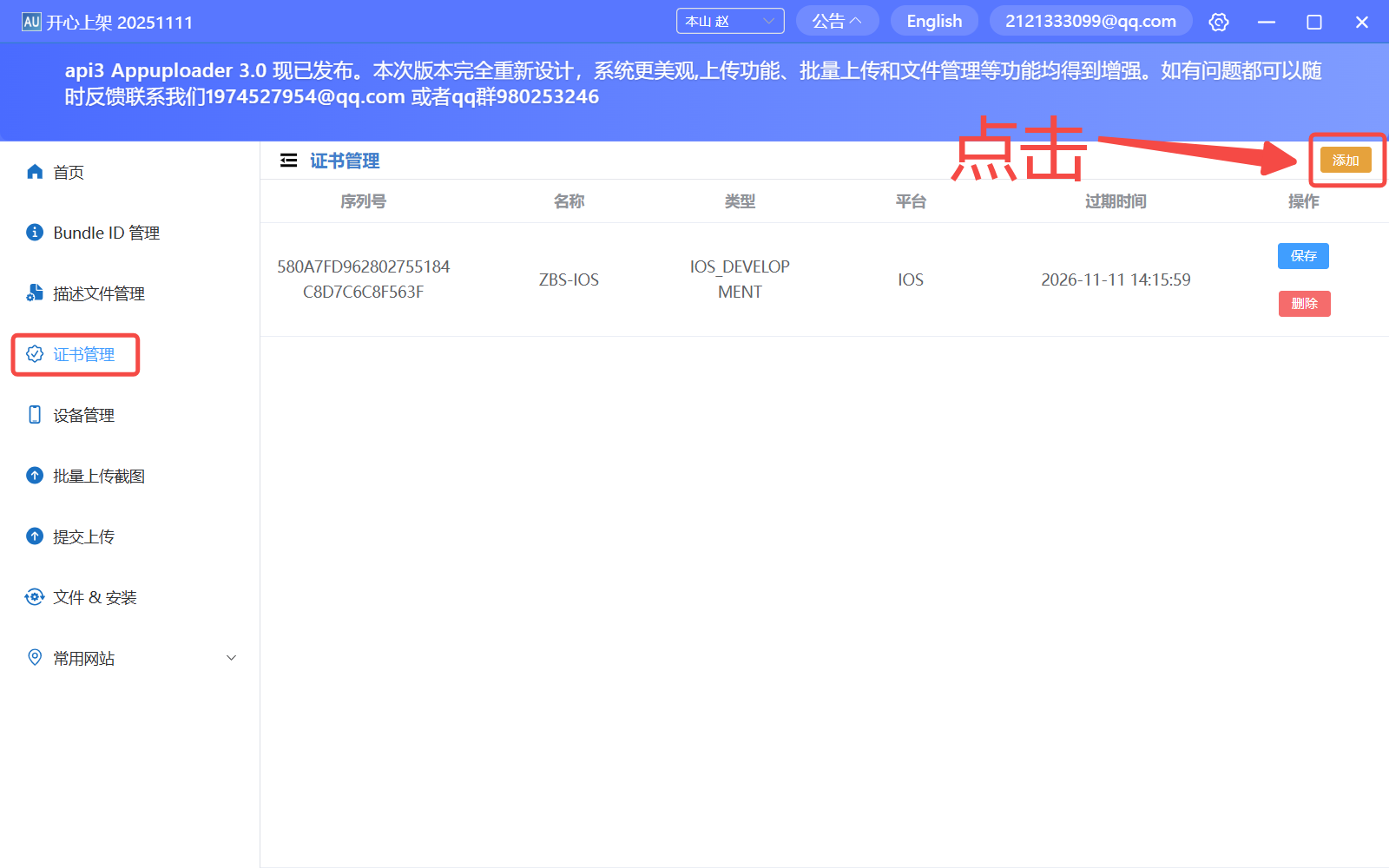Select the 首页 home icon in sidebar

tap(35, 171)
